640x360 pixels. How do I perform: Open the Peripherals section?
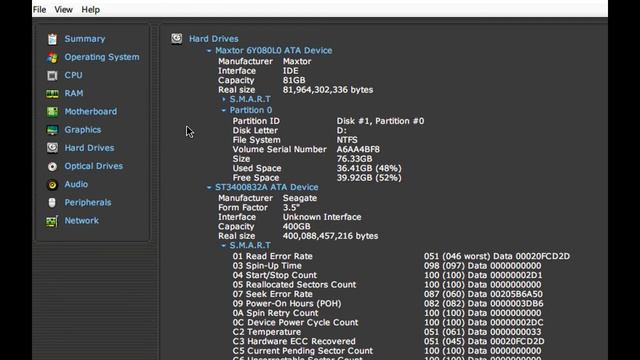(x=88, y=202)
